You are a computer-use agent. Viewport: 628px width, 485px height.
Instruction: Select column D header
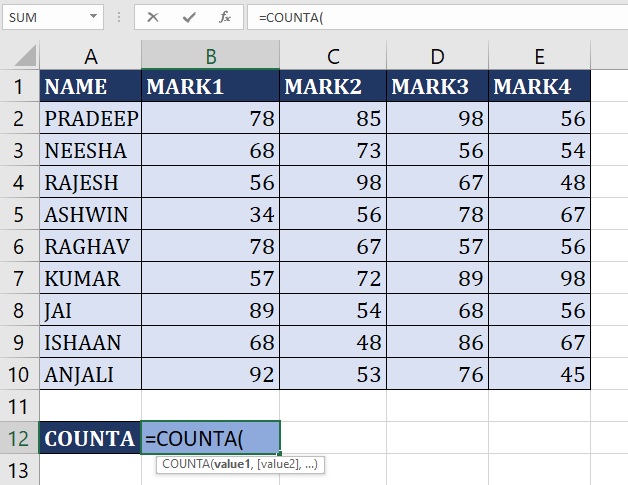pyautogui.click(x=438, y=56)
